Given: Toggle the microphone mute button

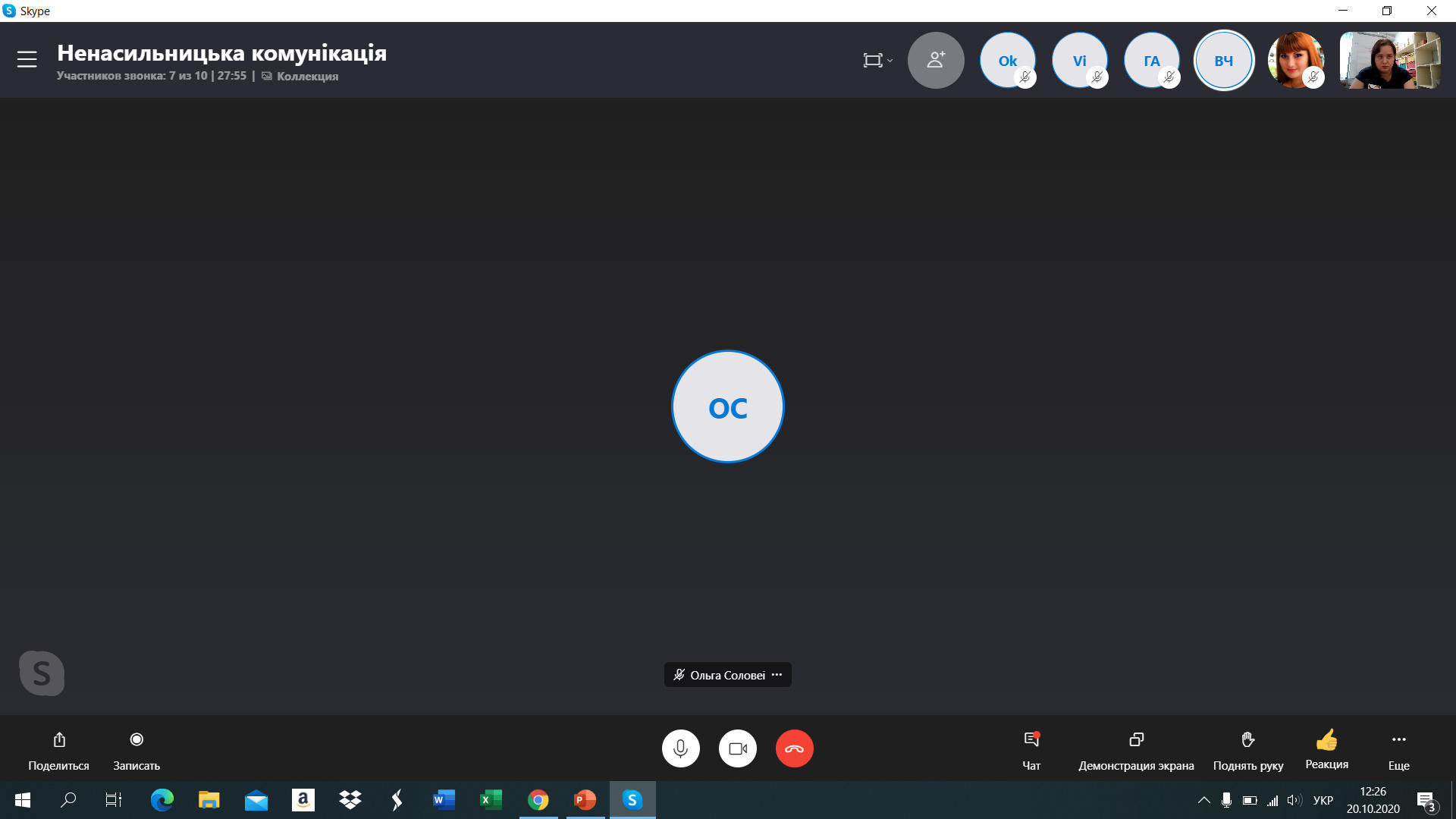Looking at the screenshot, I should (681, 748).
